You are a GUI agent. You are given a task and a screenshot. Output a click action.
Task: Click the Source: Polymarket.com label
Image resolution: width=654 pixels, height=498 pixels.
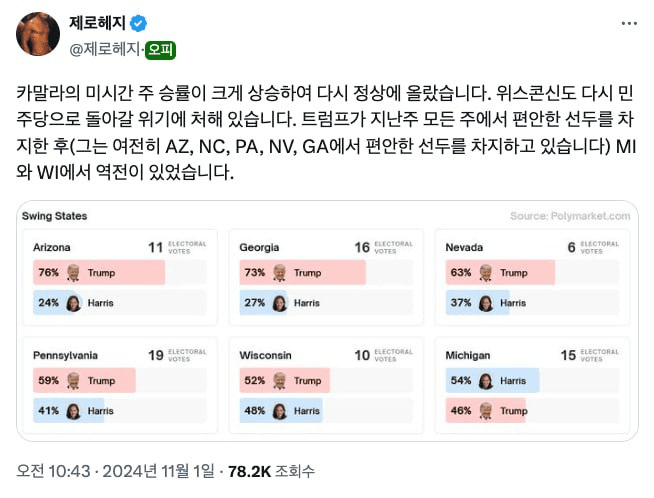570,216
